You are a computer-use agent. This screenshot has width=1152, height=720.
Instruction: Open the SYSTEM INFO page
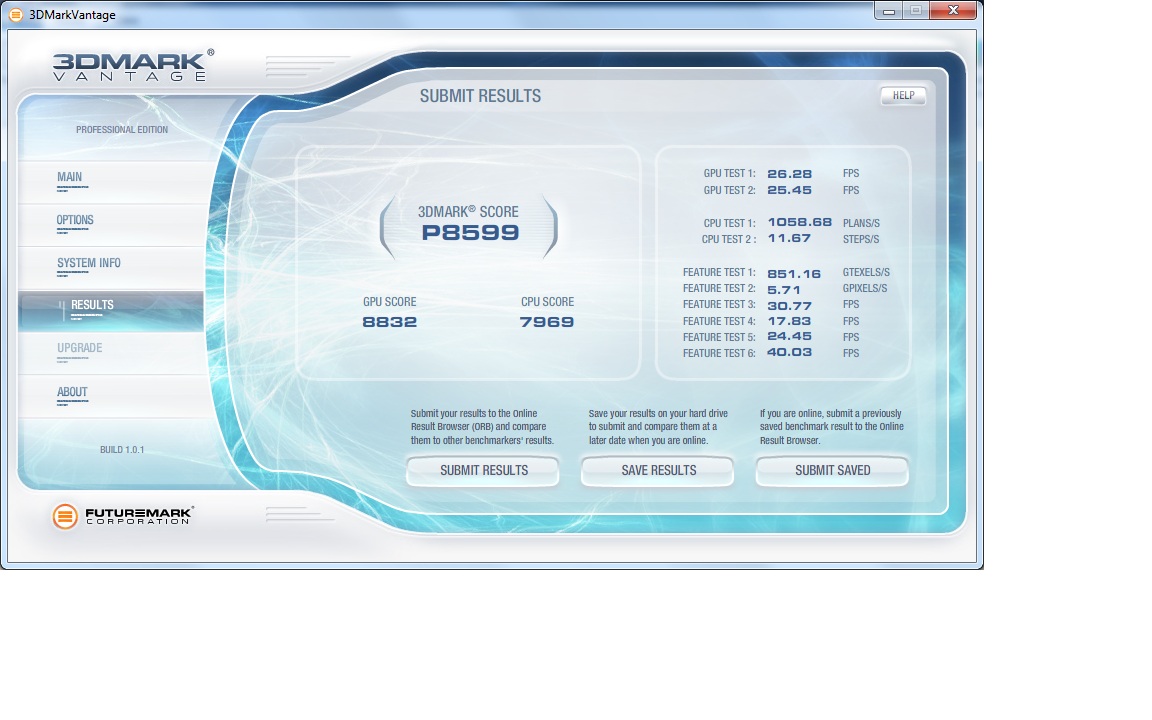pyautogui.click(x=111, y=266)
